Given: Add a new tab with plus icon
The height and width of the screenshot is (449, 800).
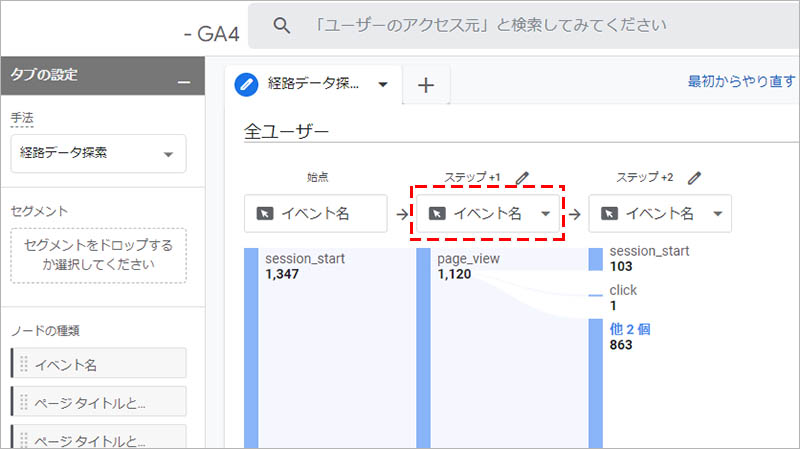Looking at the screenshot, I should pos(426,86).
